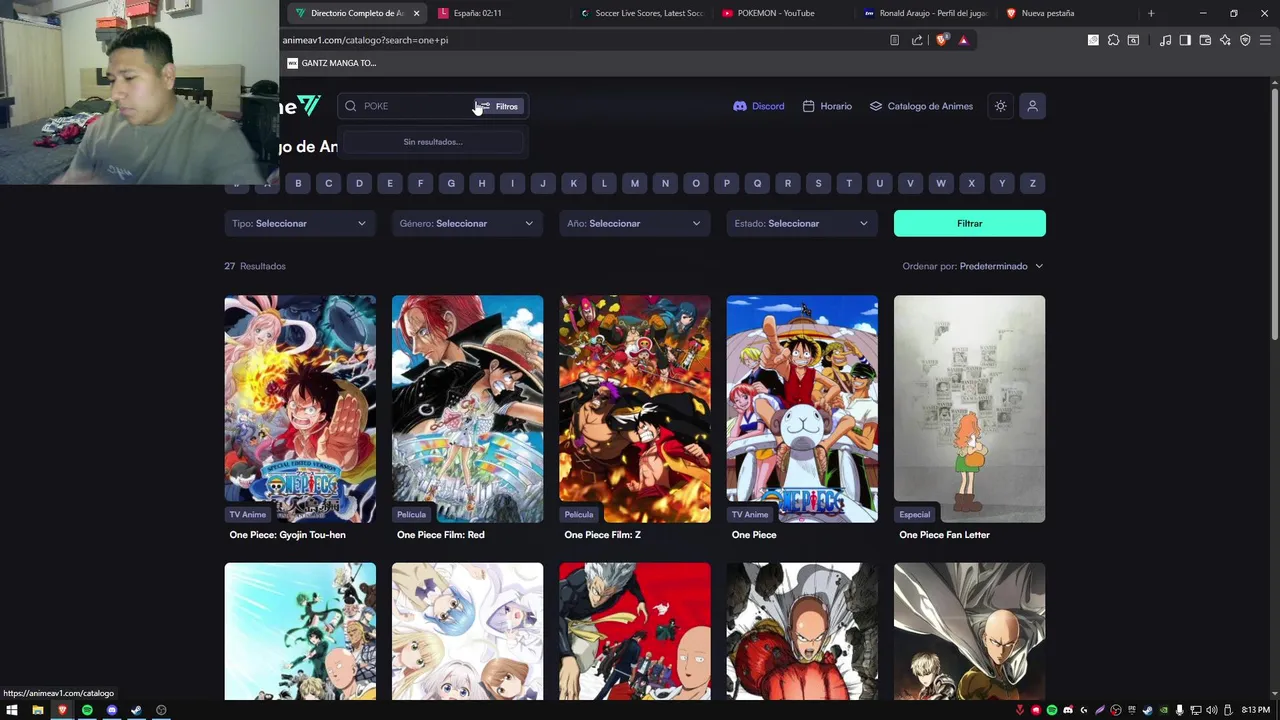Toggle the light/dark theme sun icon

(x=1000, y=106)
